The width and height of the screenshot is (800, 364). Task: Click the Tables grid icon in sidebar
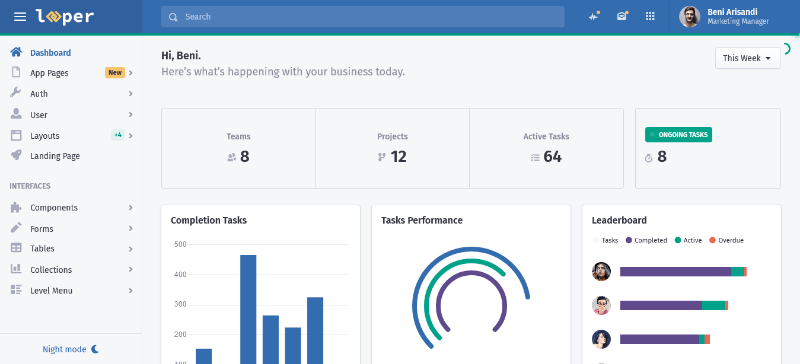(16, 248)
